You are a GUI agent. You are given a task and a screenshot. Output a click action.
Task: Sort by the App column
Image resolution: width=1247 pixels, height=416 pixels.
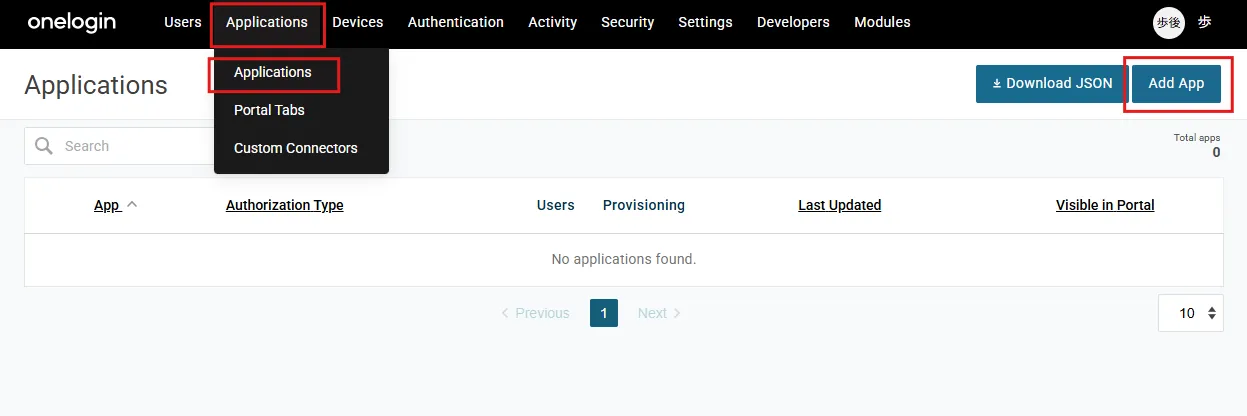(115, 205)
